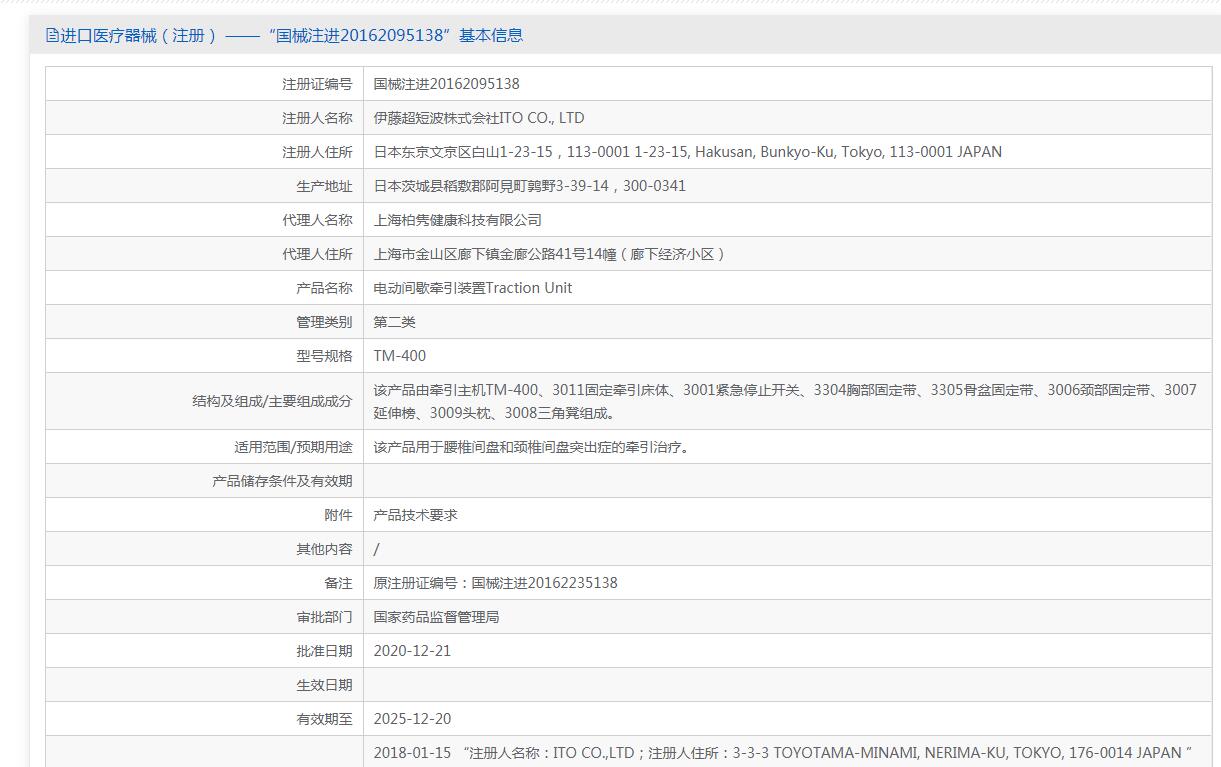Select production address 日本茨城县稻敷郡 value
Viewport: 1221px width, 767px height.
coord(530,186)
